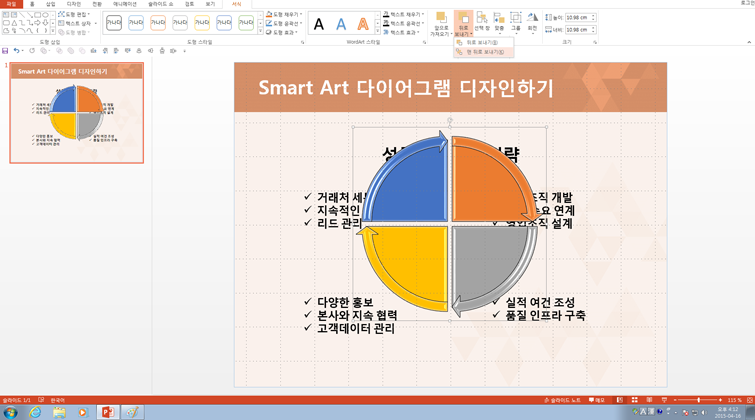Viewport: 755px width, 420px height.
Task: Open Internet Explorer from the taskbar
Action: tap(35, 412)
